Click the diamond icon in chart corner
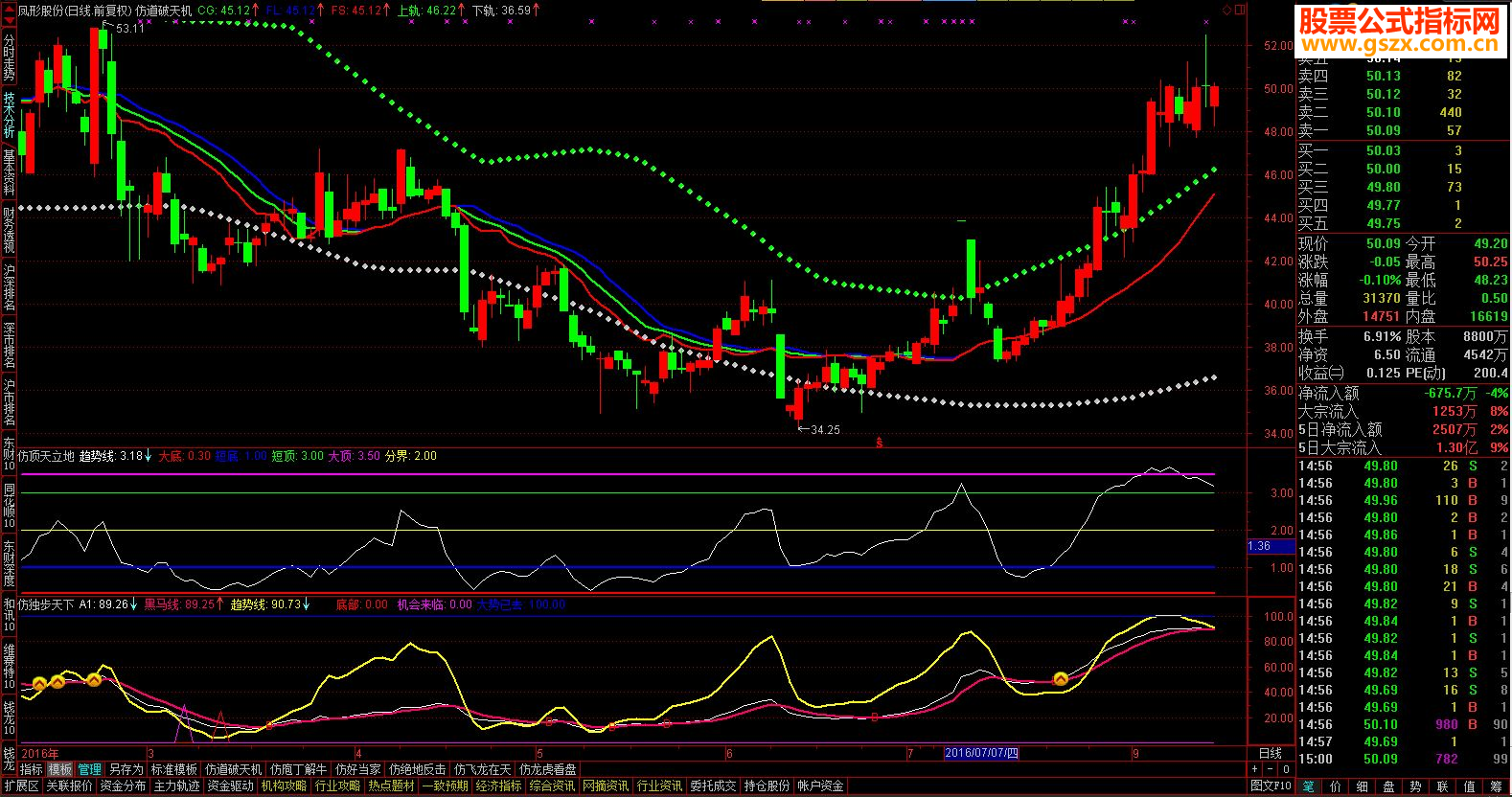This screenshot has height=797, width=1512. pyautogui.click(x=1227, y=10)
